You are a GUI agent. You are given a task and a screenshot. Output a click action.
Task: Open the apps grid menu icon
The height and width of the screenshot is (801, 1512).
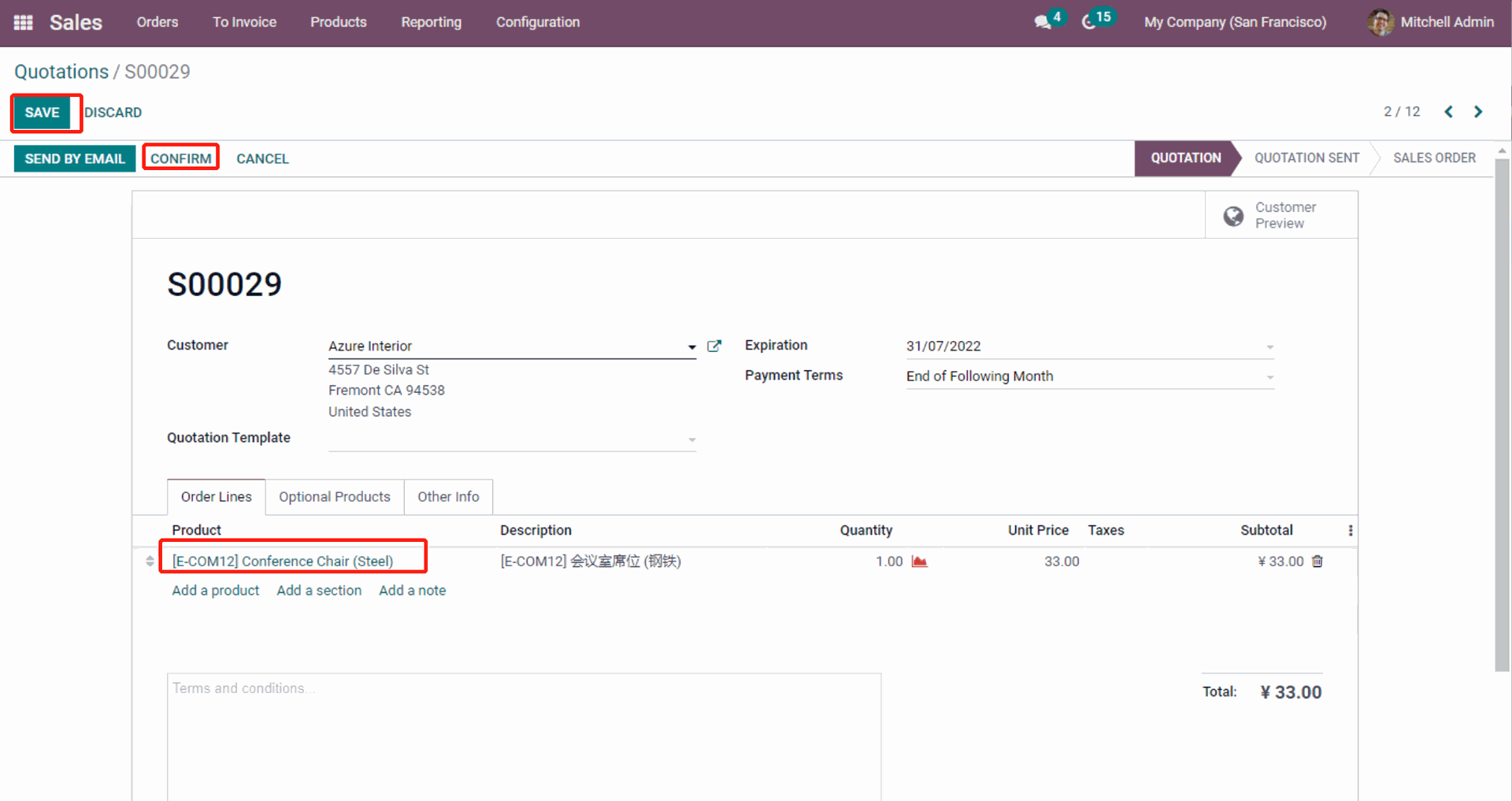point(24,22)
